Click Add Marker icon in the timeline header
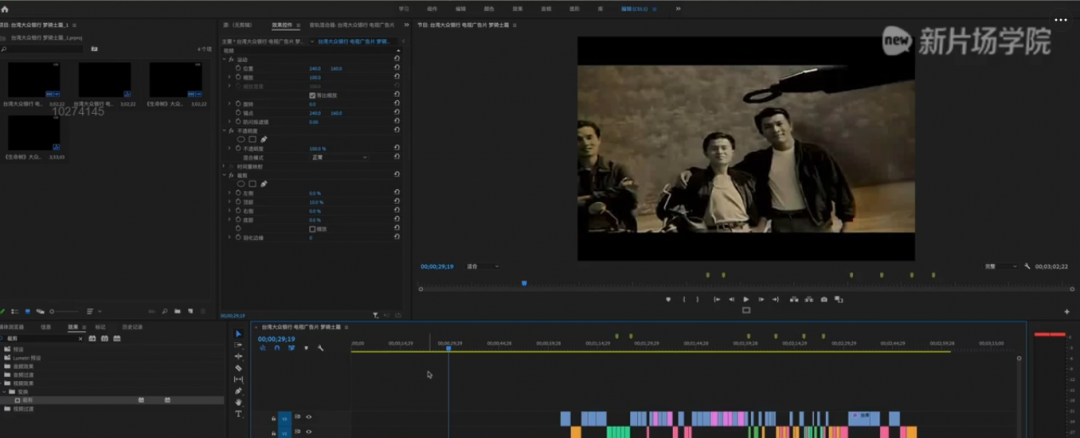This screenshot has height=438, width=1080. 306,348
